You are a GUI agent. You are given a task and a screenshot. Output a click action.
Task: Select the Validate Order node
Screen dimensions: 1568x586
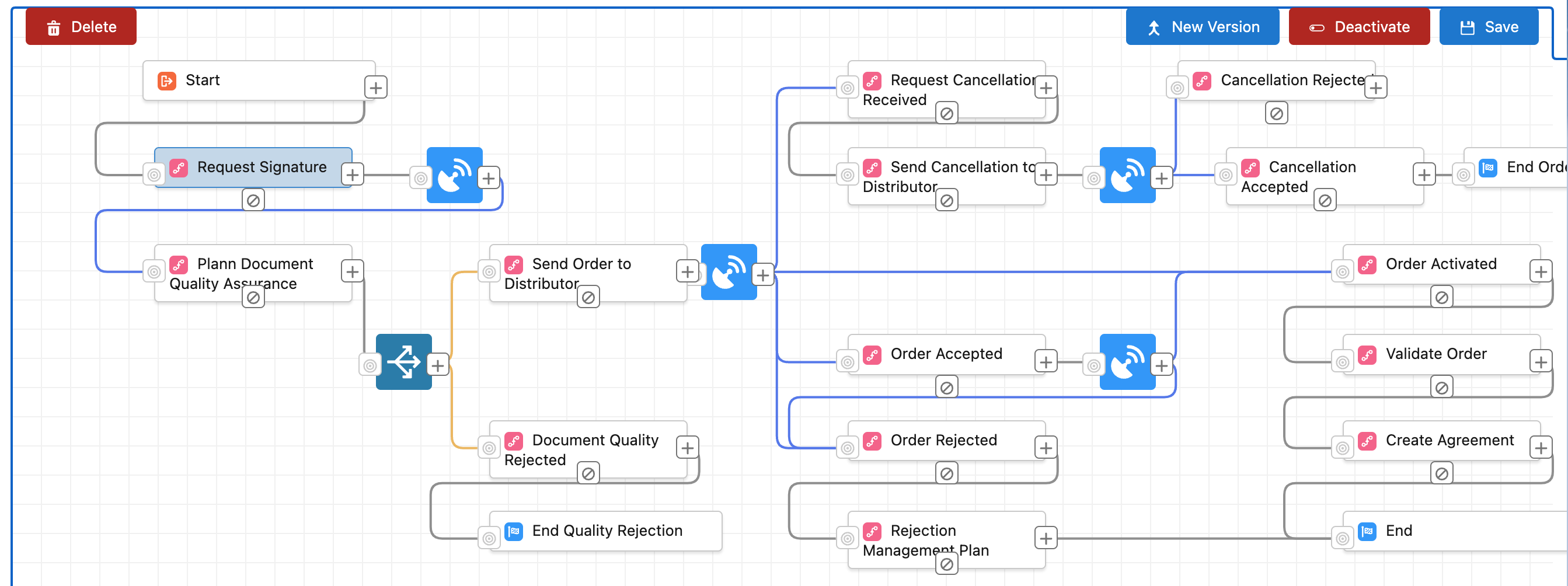[1441, 354]
